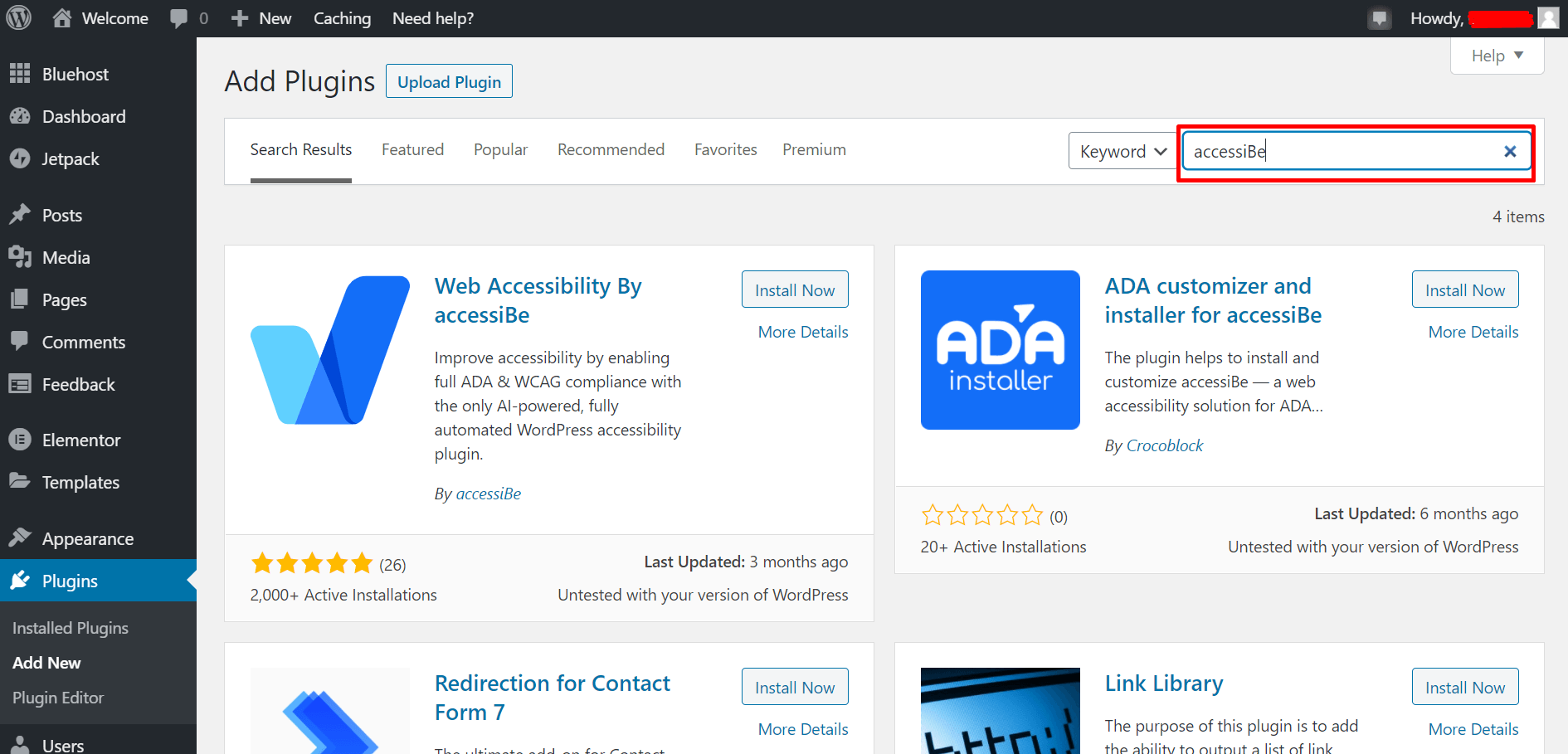Open the ADA customizer and installer title link
This screenshot has height=754, width=1568.
pyautogui.click(x=1213, y=300)
